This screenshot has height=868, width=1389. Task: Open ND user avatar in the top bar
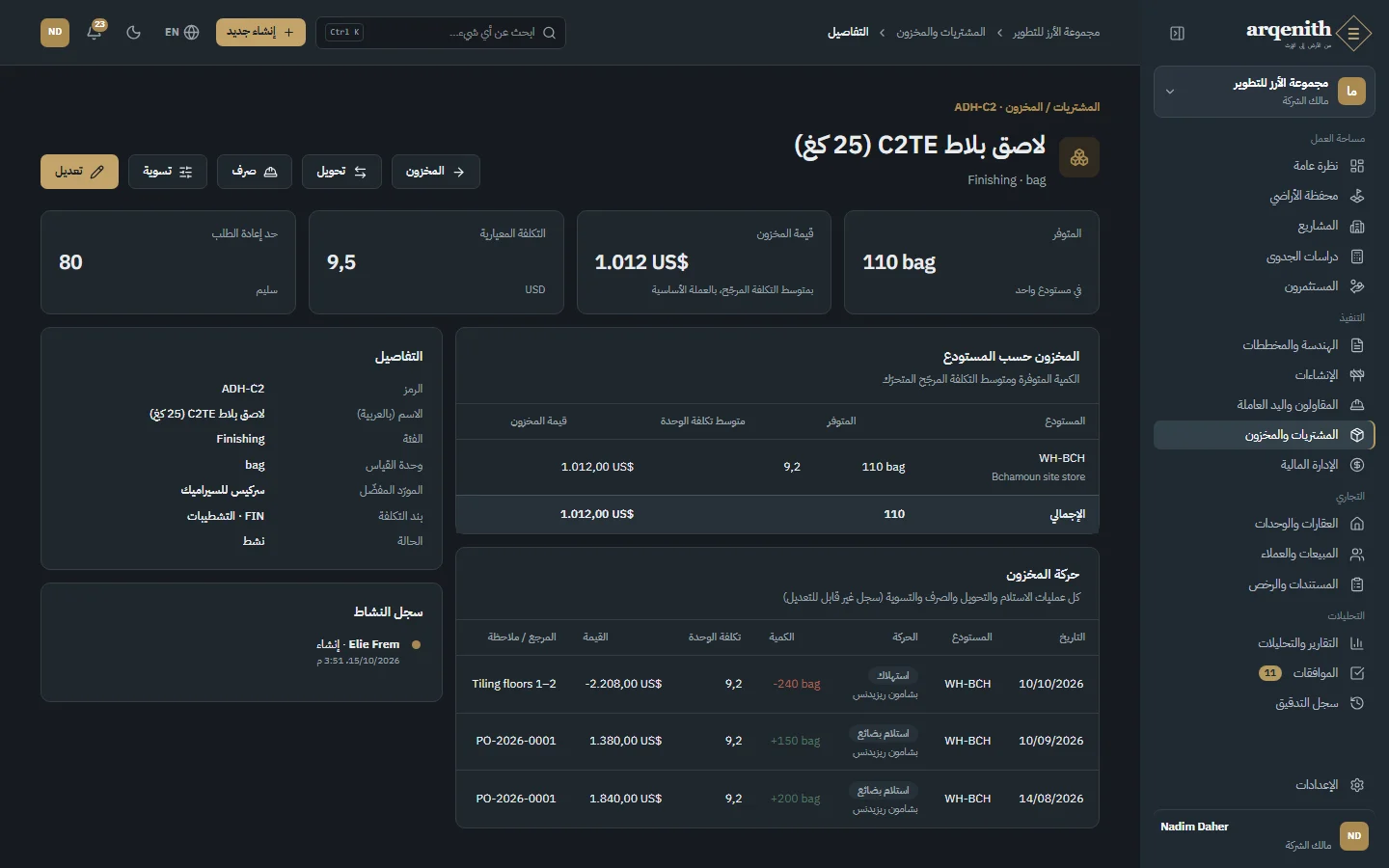[x=55, y=32]
